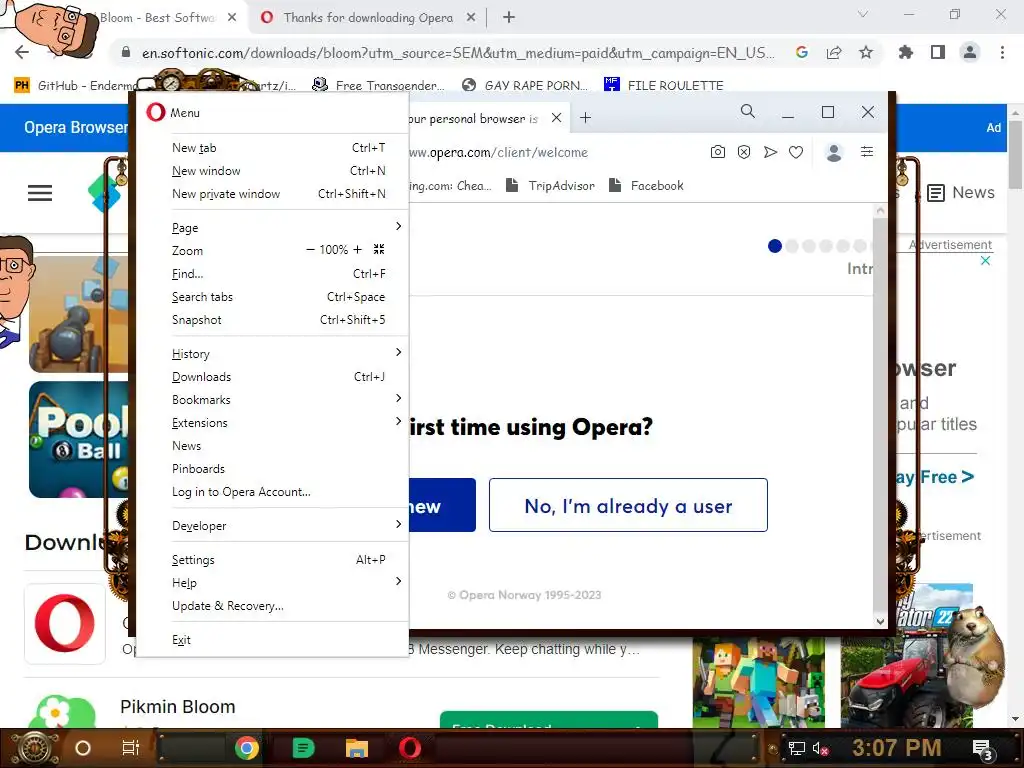Screen dimensions: 1024x768
Task: Open Chrome extensions puzzle icon
Action: pyautogui.click(x=906, y=52)
